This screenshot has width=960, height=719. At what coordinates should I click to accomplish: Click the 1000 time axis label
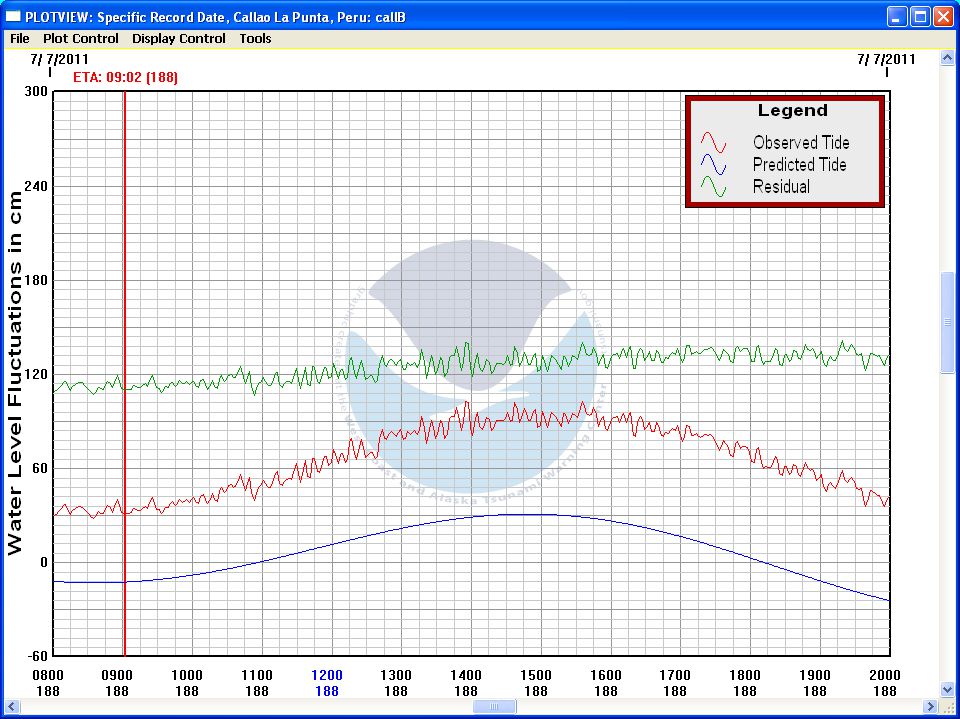click(x=187, y=676)
